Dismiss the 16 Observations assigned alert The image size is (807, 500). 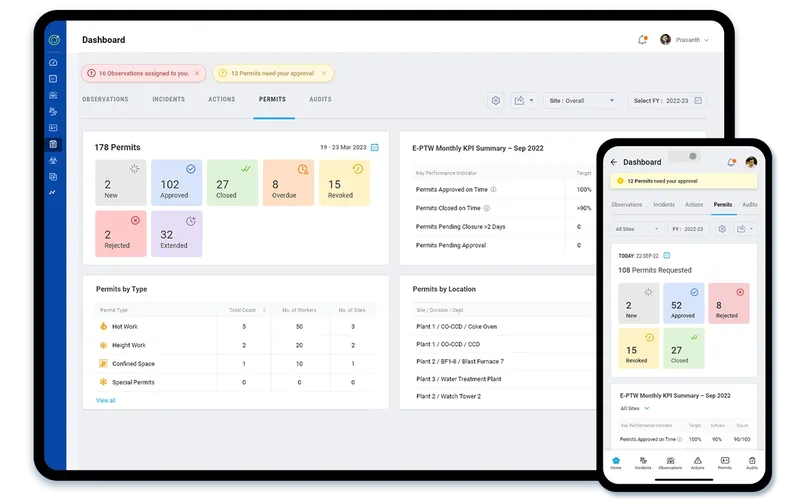pos(197,73)
